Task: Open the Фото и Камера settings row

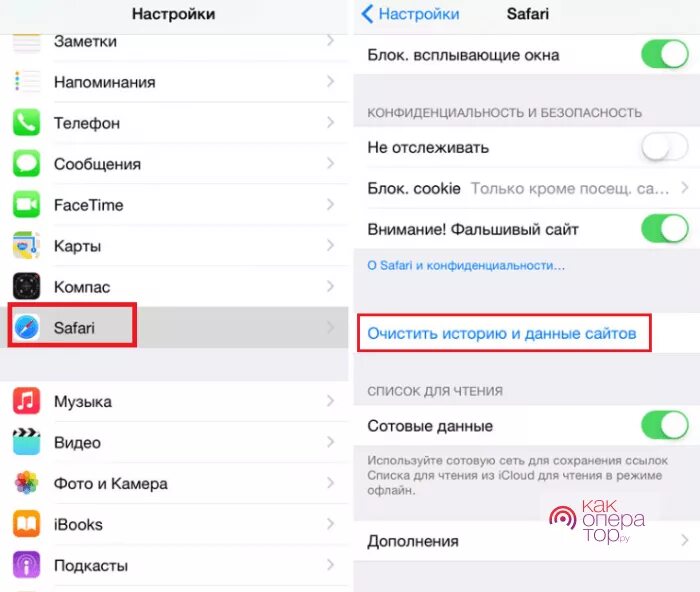Action: point(174,483)
